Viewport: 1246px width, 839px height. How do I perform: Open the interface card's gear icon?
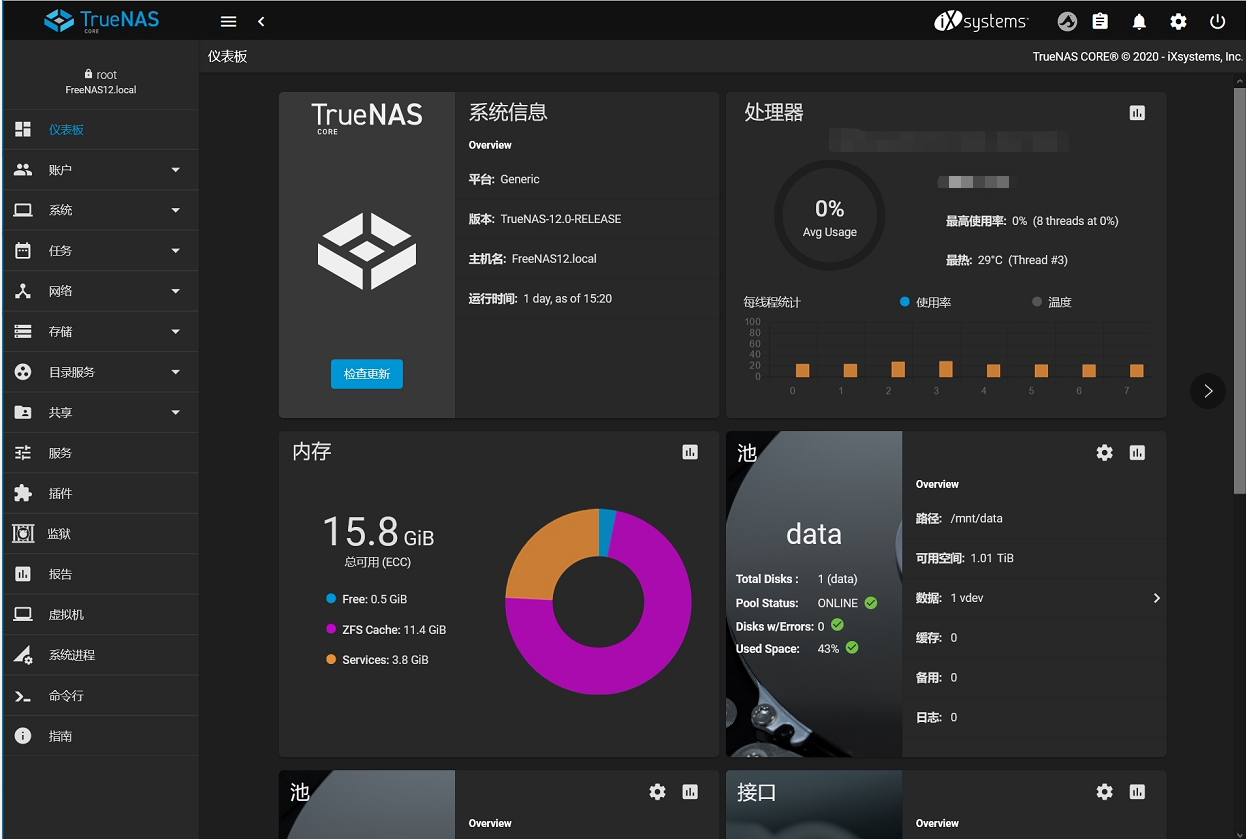pos(1104,791)
